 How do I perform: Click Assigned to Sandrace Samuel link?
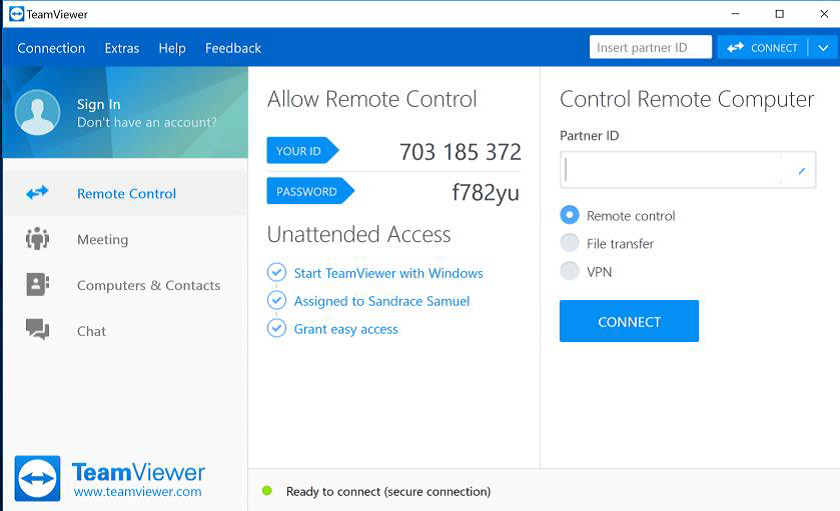click(x=381, y=301)
